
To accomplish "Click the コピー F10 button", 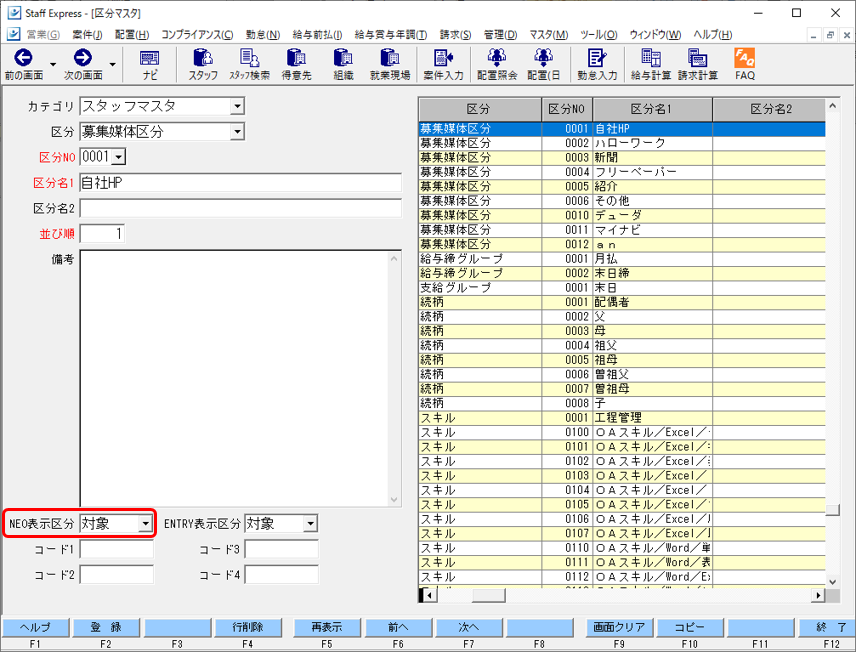I will click(x=689, y=627).
